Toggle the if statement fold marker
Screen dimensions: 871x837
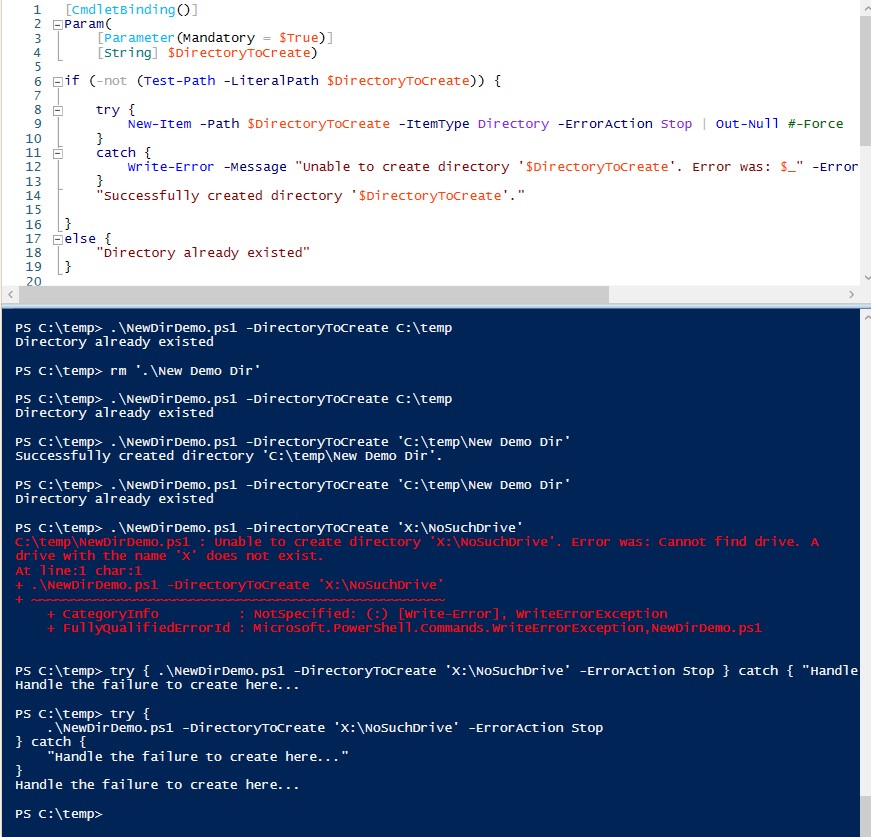tap(57, 80)
